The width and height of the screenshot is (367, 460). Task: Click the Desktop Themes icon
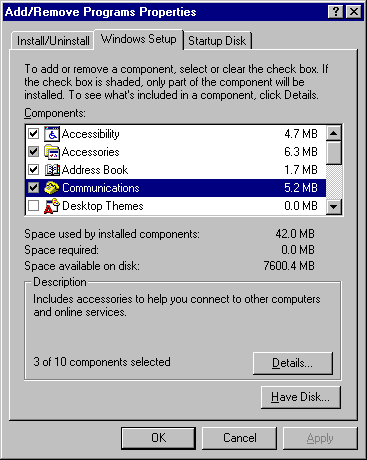(x=52, y=206)
